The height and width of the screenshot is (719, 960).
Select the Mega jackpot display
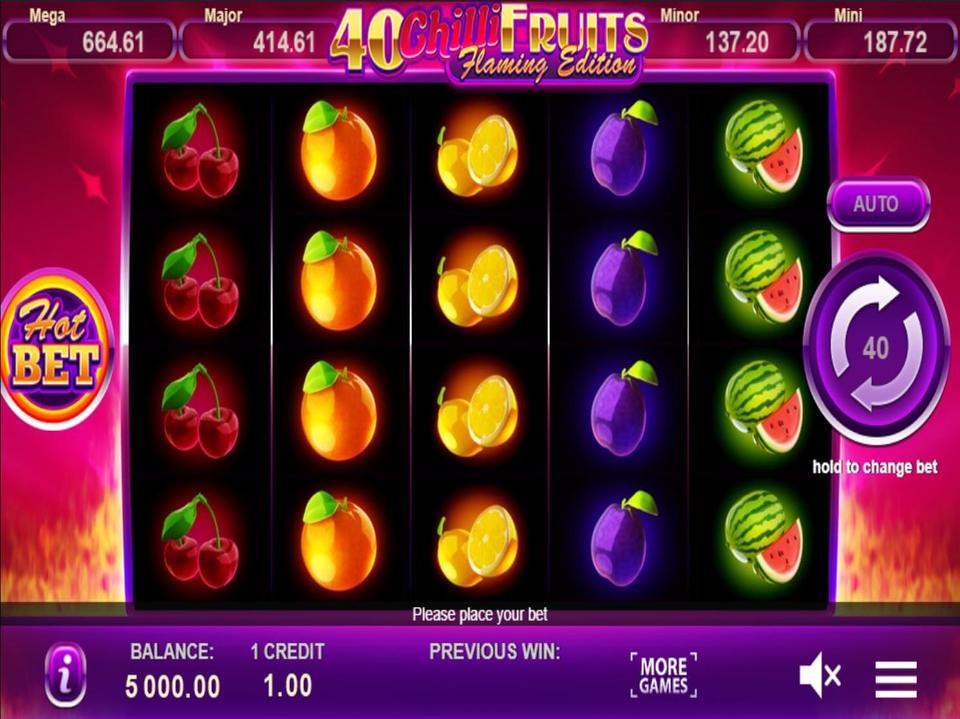[89, 40]
